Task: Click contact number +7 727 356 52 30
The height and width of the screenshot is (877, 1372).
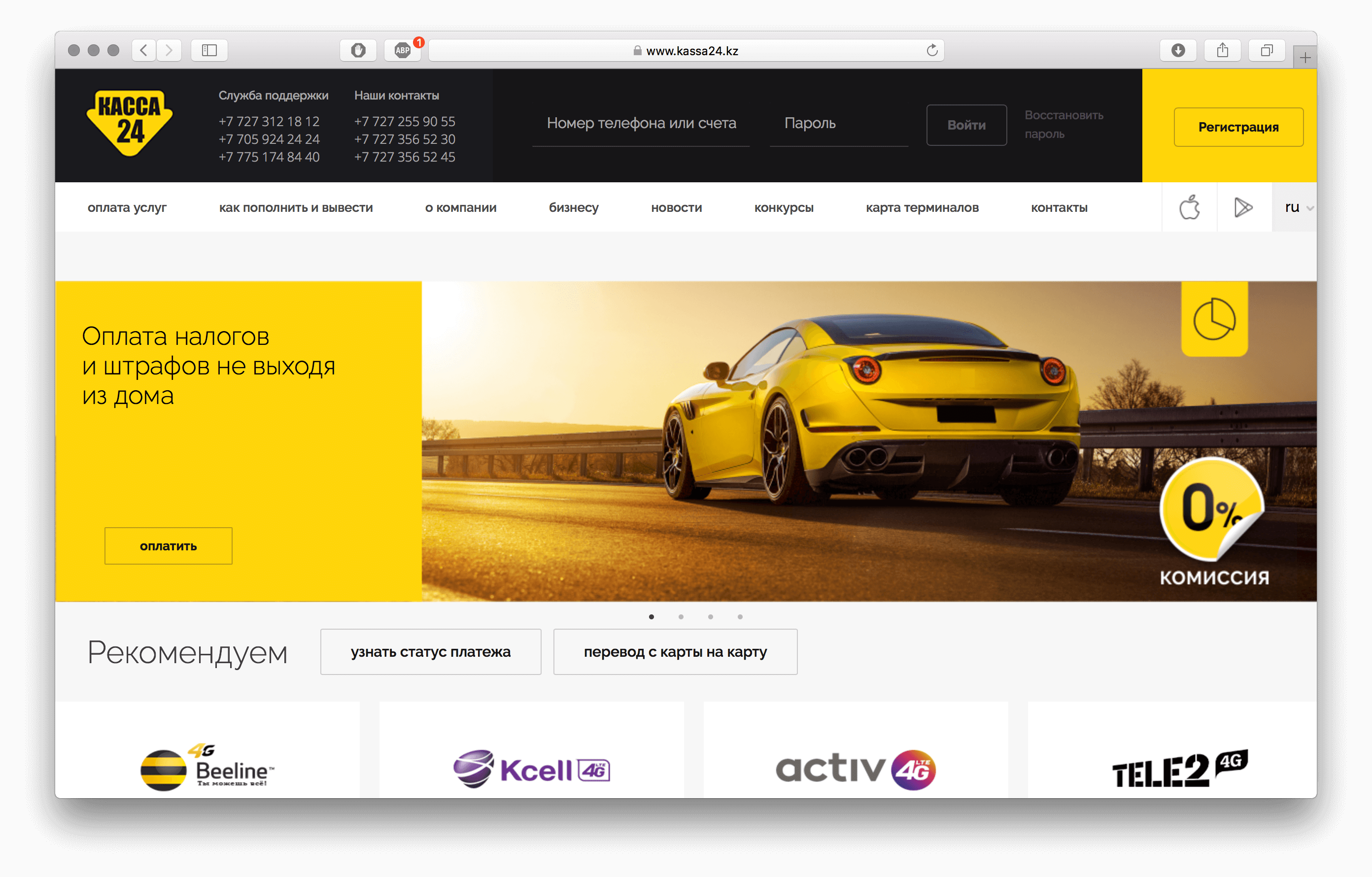Action: (405, 139)
